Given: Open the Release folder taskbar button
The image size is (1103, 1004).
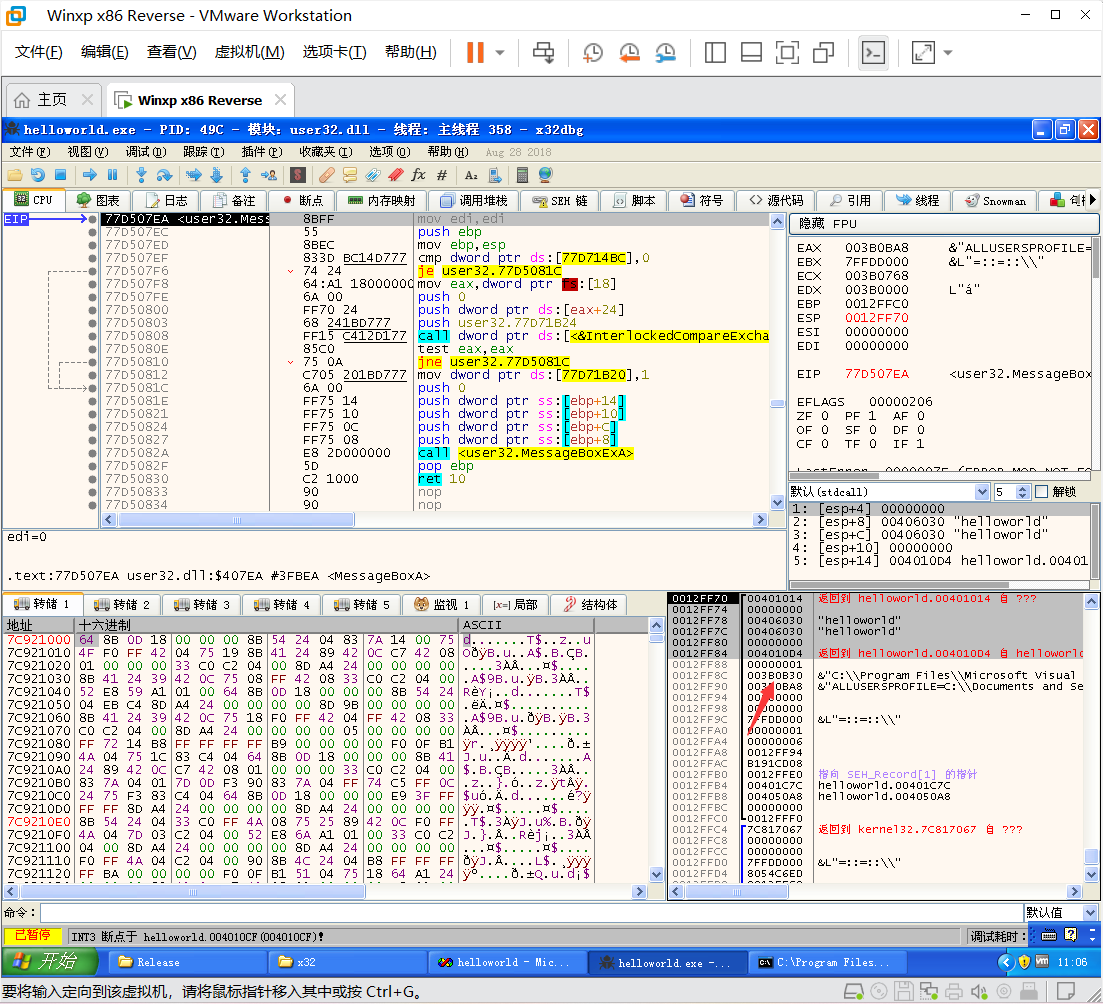Looking at the screenshot, I should 189,962.
